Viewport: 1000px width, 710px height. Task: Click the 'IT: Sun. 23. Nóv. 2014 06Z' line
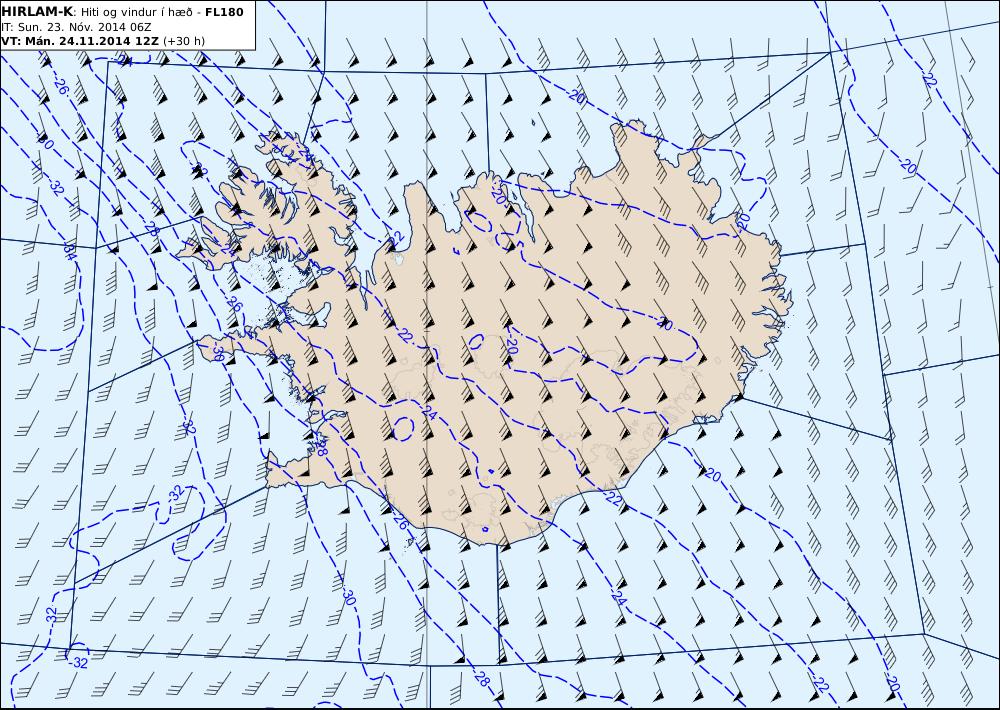76,27
